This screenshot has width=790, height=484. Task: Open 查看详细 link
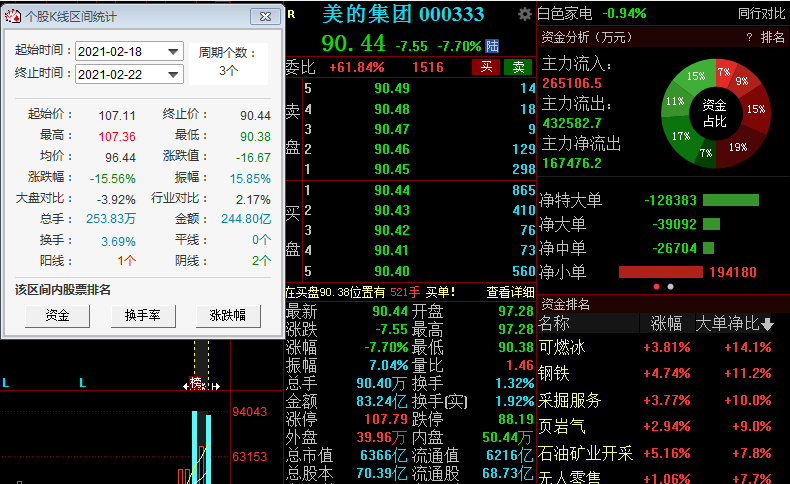510,292
